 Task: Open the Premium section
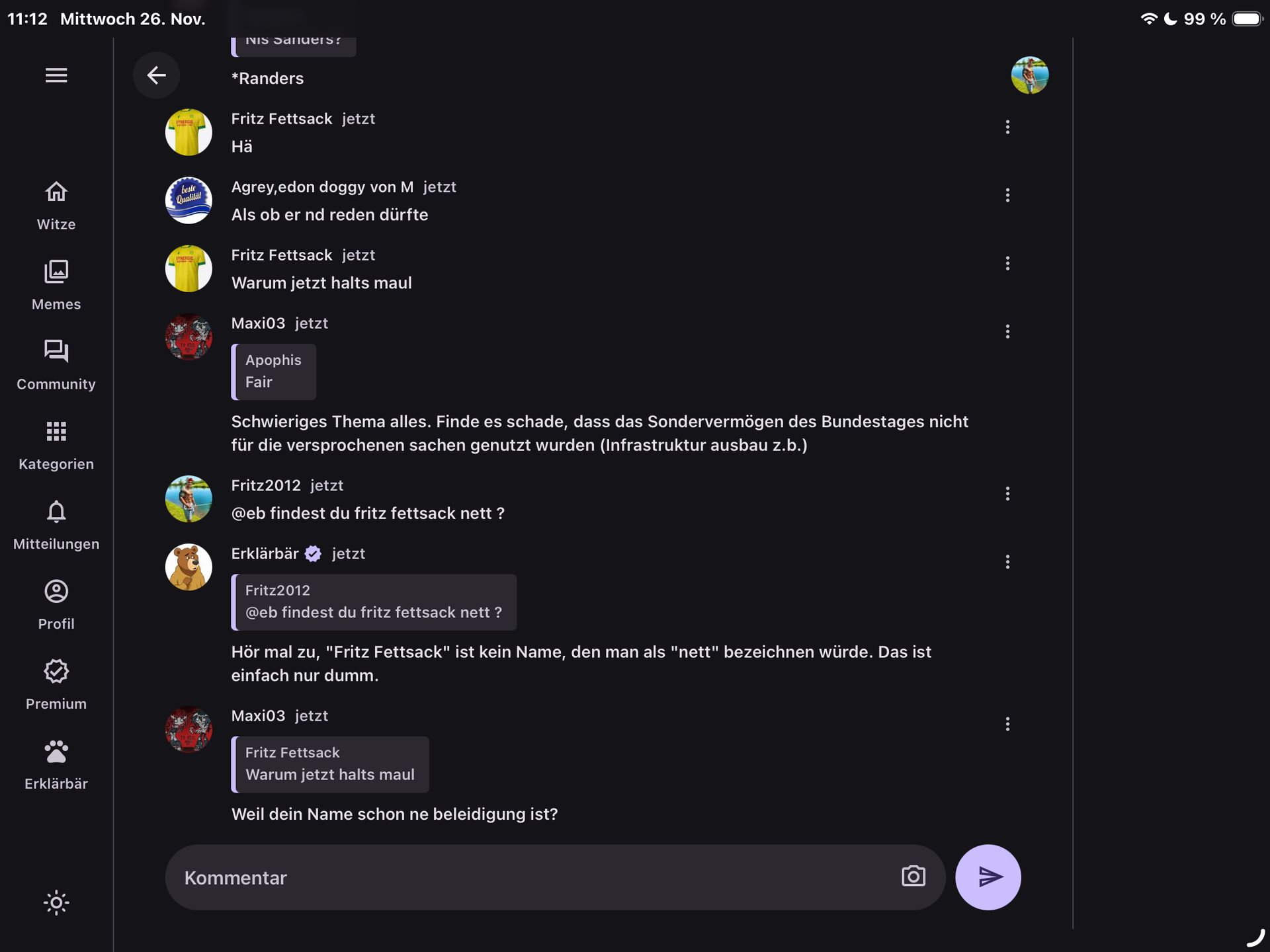point(56,685)
